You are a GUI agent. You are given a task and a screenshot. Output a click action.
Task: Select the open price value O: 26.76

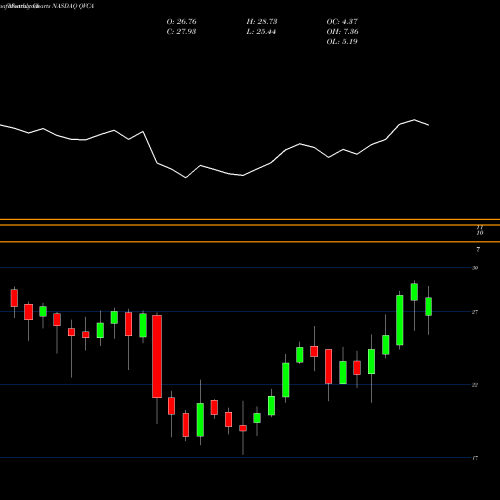[181, 22]
